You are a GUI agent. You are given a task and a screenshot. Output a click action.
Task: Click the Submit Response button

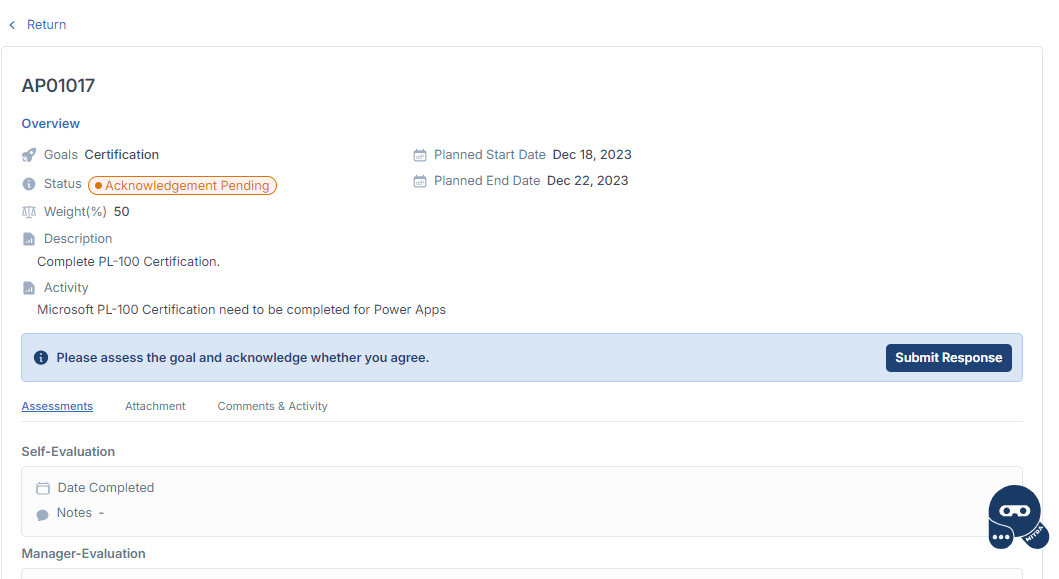tap(948, 357)
